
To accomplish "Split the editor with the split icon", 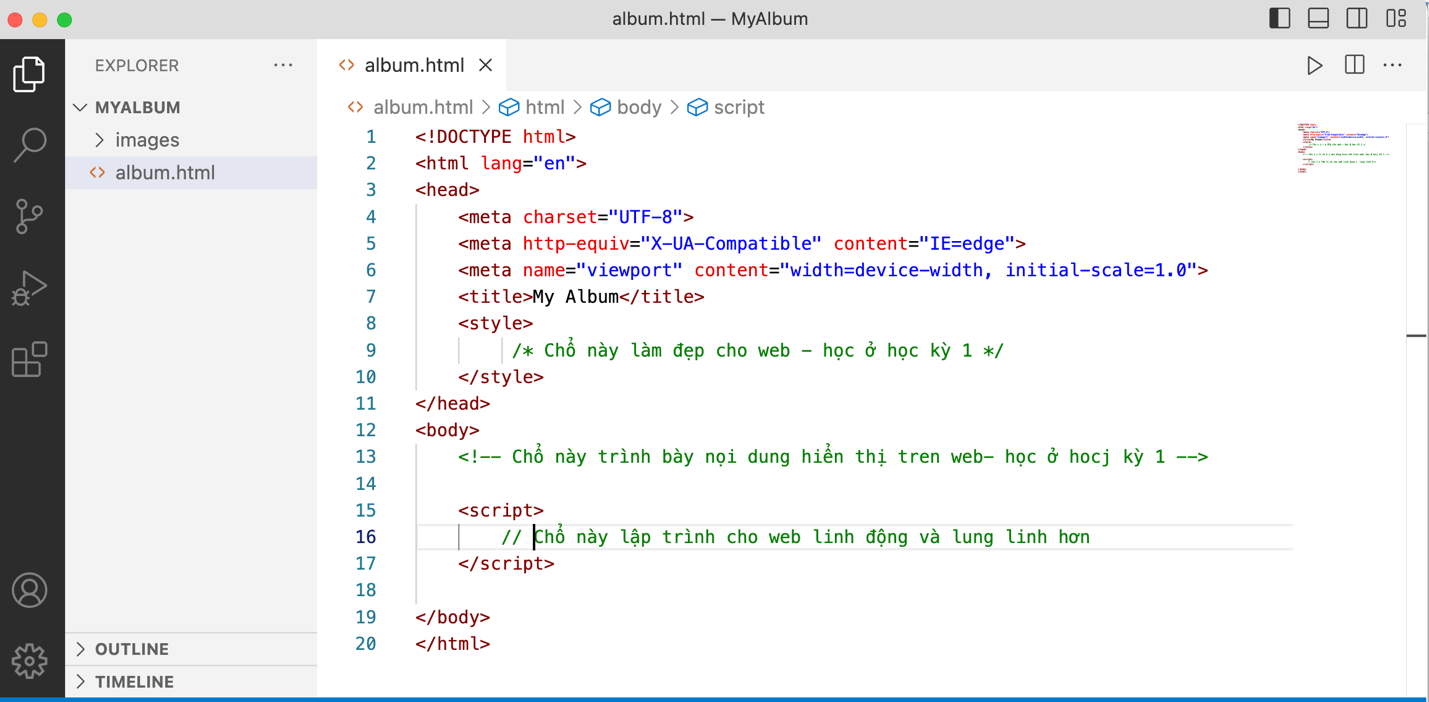I will [1354, 64].
